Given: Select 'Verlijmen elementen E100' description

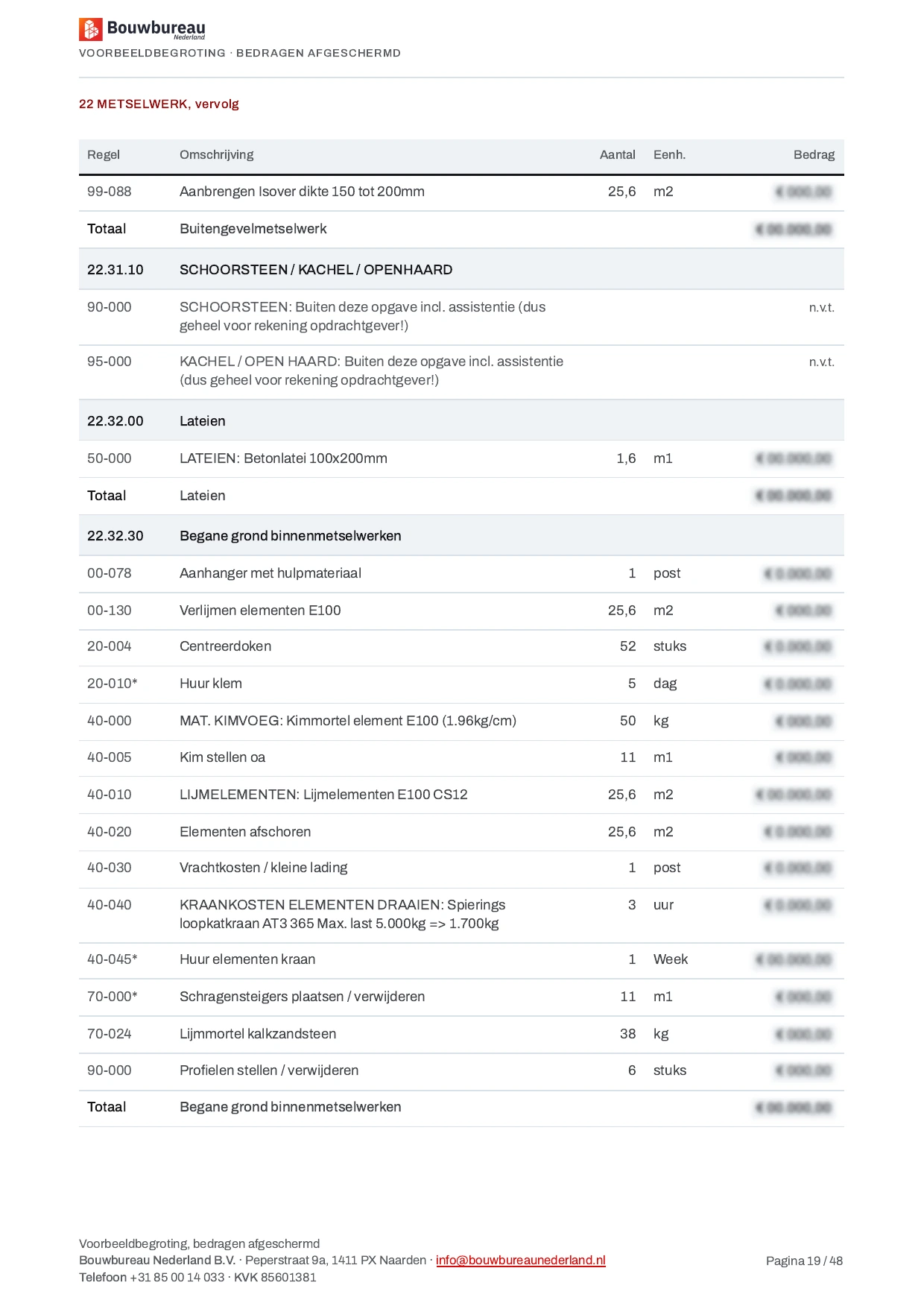Looking at the screenshot, I should [x=260, y=611].
